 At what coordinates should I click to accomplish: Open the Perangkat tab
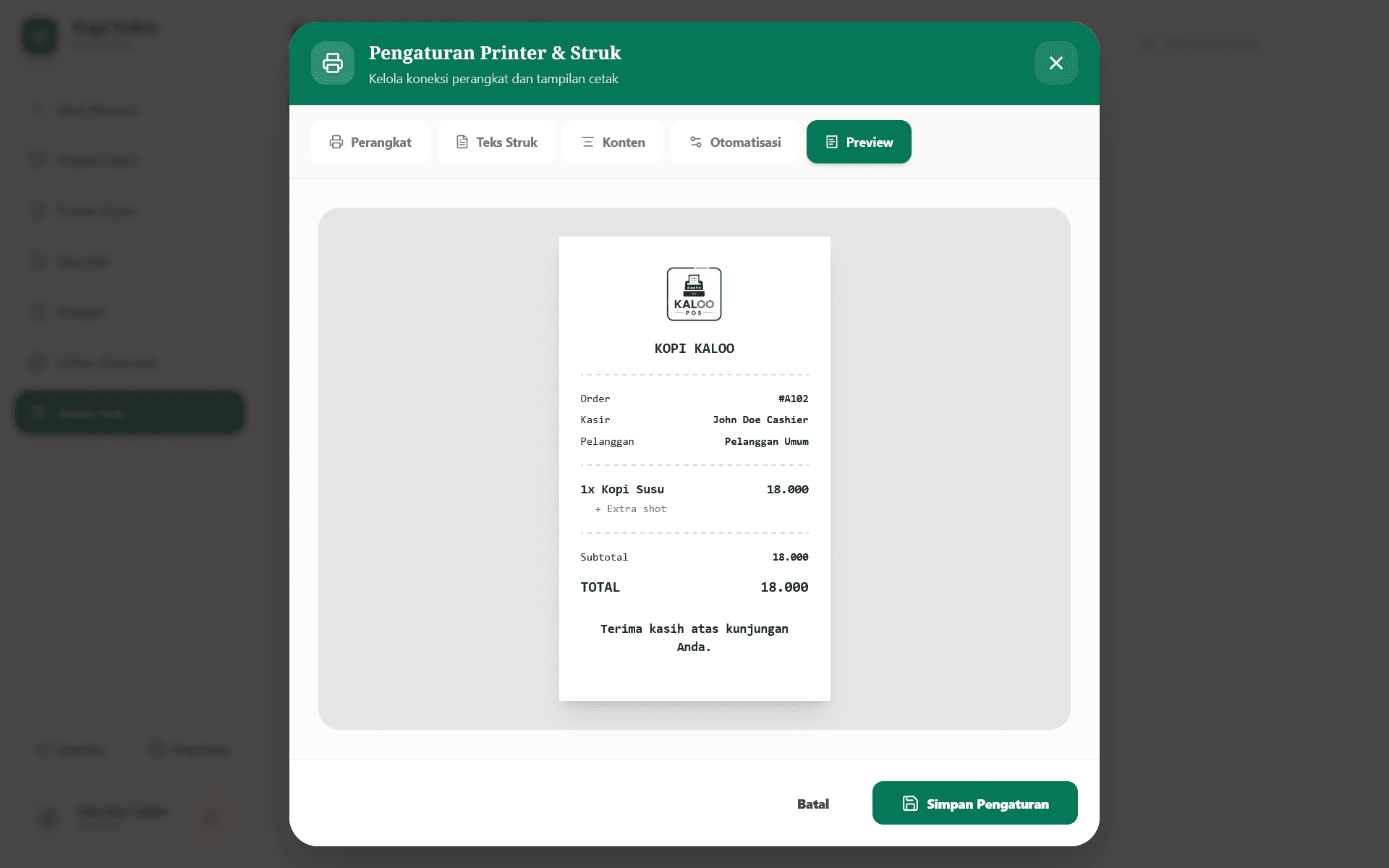click(x=370, y=142)
